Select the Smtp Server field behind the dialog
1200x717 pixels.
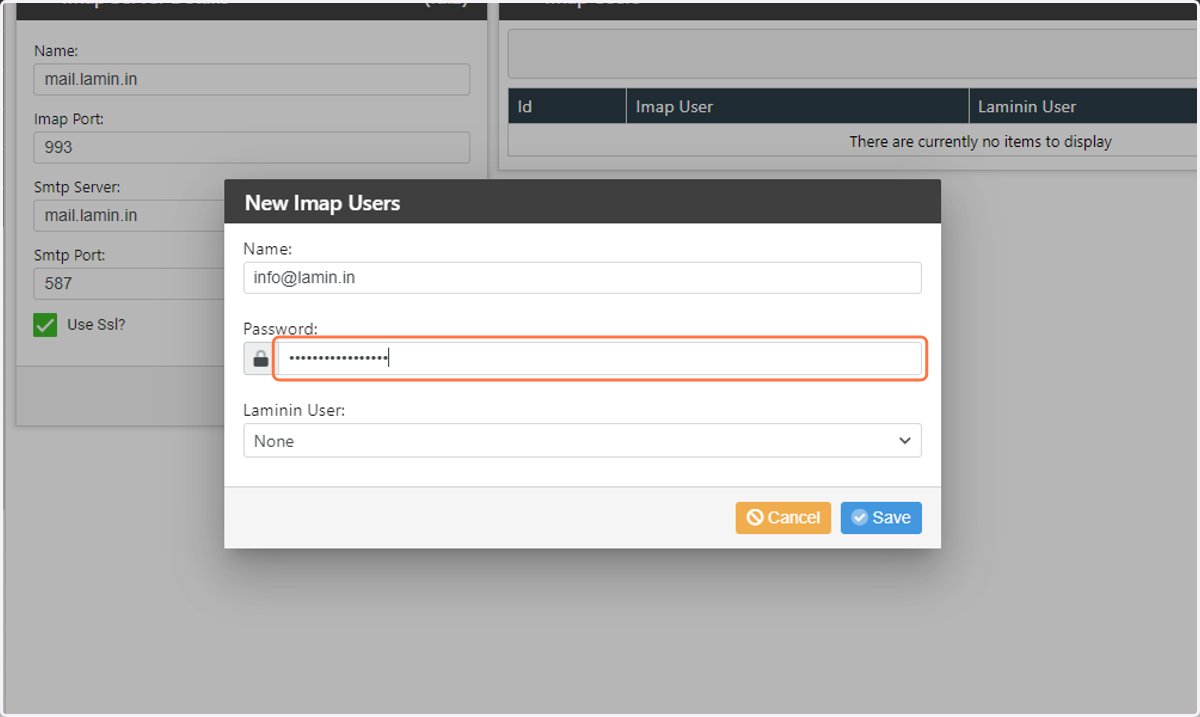[129, 215]
